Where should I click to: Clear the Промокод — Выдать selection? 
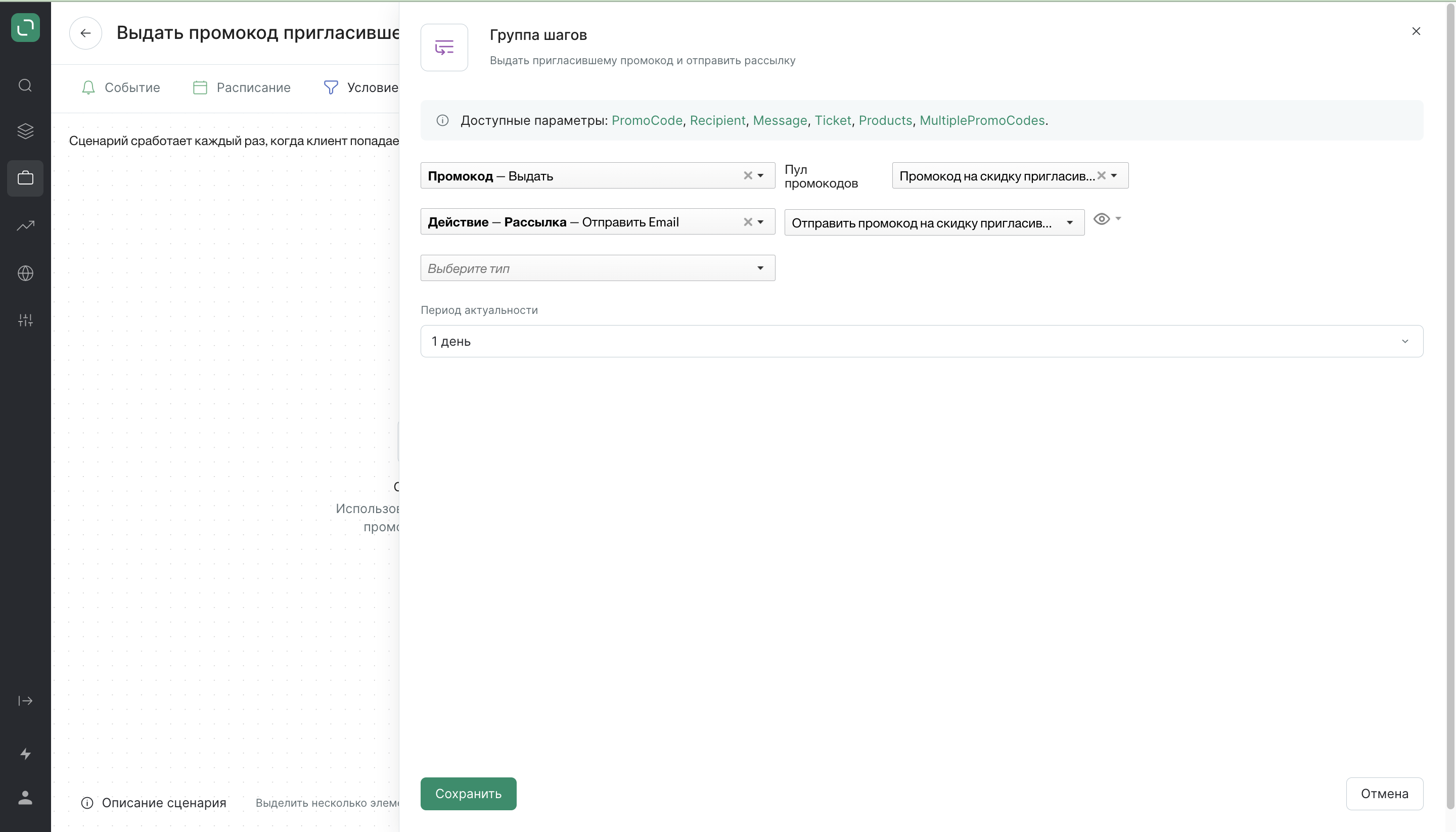point(747,175)
